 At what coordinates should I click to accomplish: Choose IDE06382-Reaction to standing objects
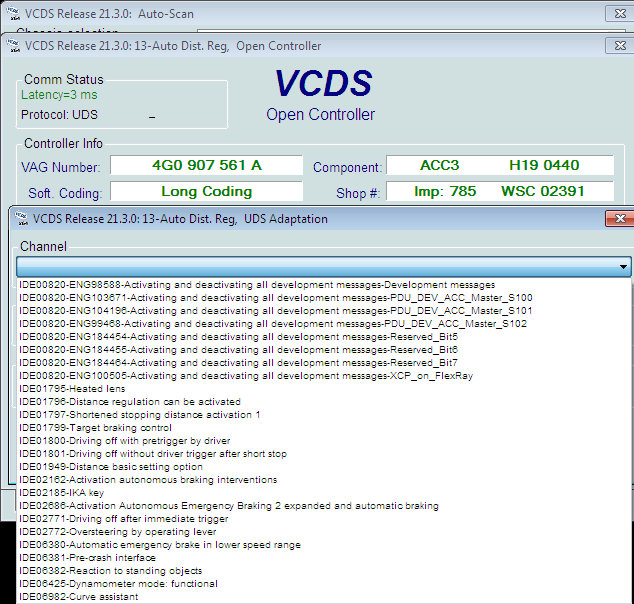coord(323,570)
